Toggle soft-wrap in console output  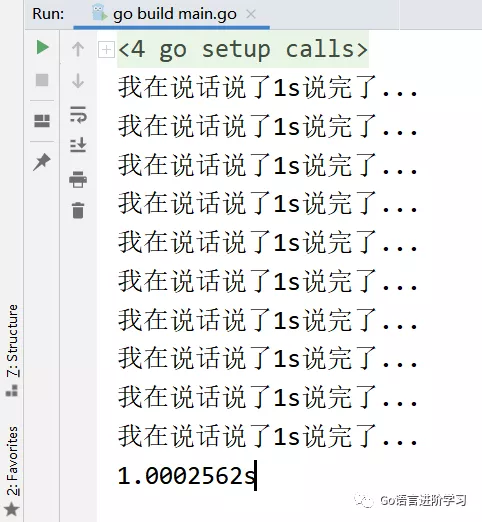pyautogui.click(x=78, y=114)
